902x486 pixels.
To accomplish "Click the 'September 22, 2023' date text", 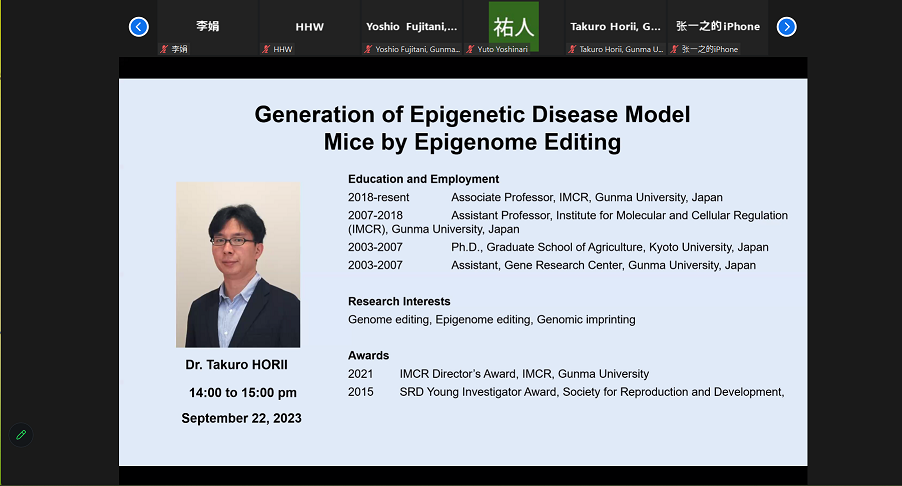I will 242,418.
